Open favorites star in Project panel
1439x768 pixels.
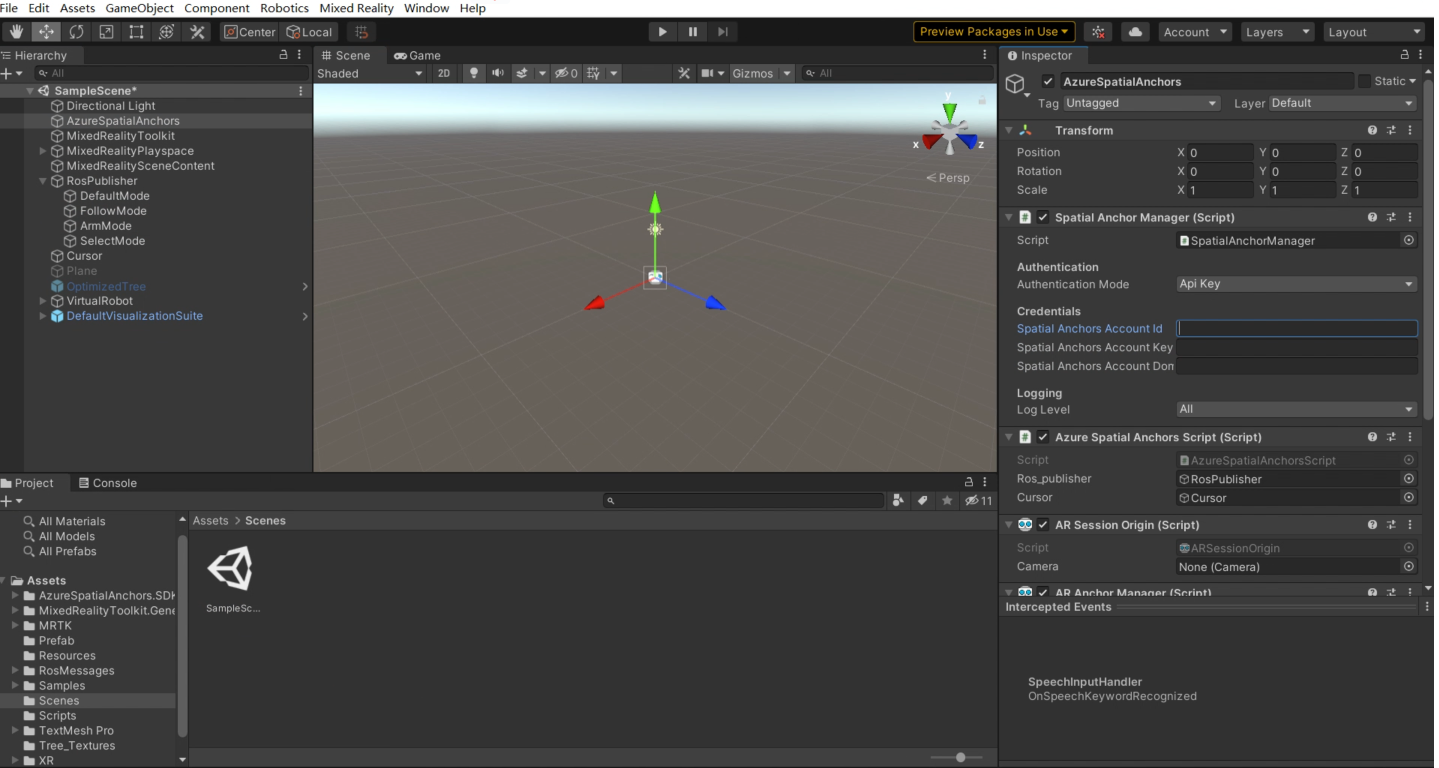[x=946, y=500]
